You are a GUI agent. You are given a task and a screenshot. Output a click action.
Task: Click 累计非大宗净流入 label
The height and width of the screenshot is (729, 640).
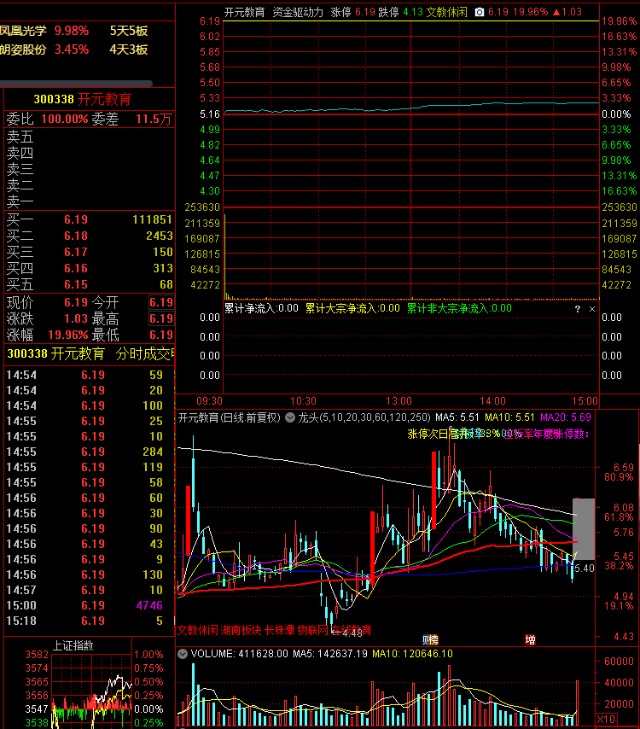(459, 308)
